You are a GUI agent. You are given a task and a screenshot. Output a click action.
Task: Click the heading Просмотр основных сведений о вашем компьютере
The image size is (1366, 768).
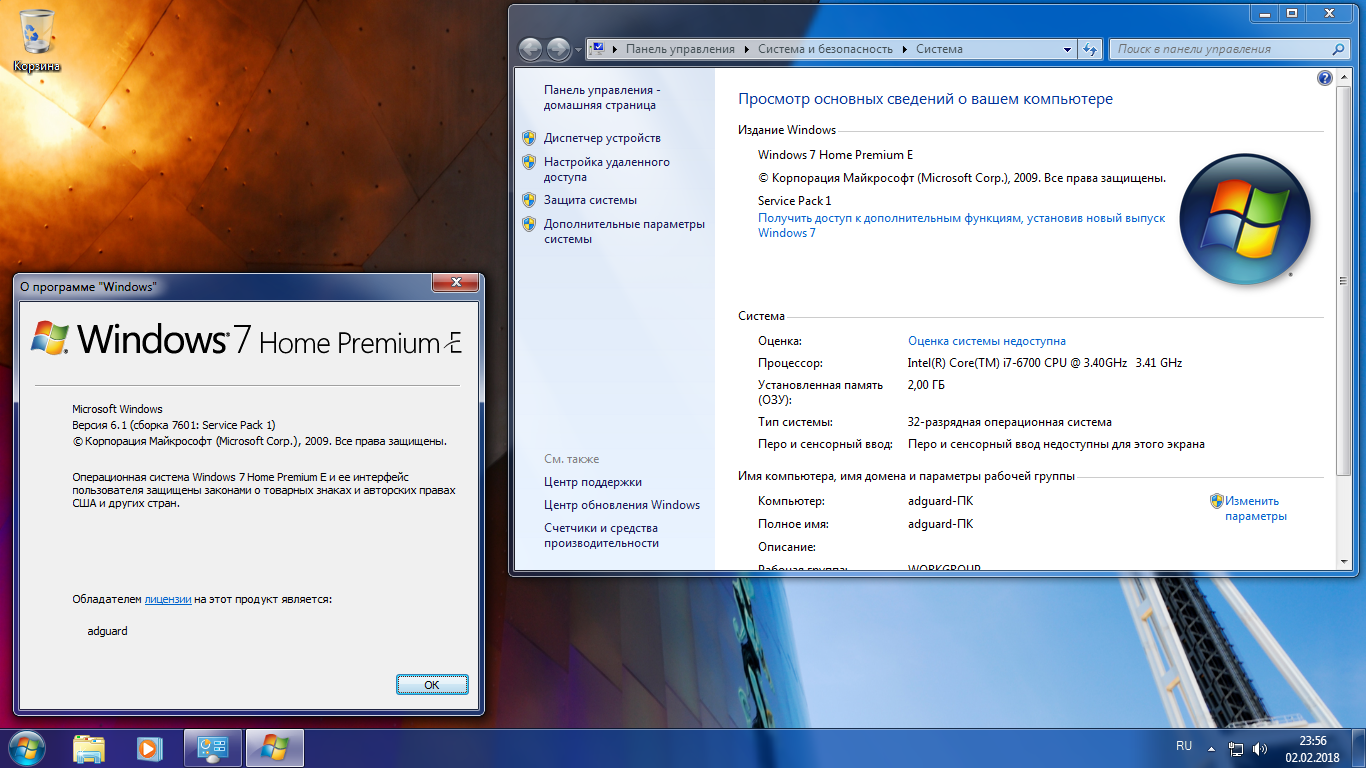click(925, 99)
